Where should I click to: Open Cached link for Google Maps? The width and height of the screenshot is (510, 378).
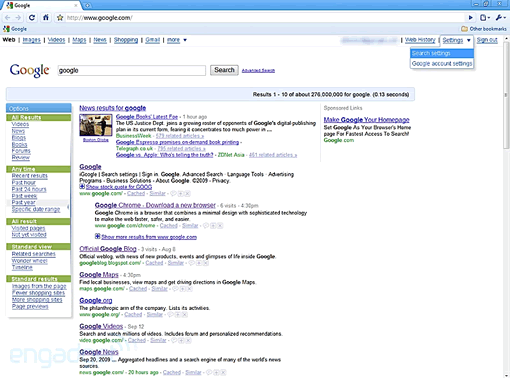point(138,289)
